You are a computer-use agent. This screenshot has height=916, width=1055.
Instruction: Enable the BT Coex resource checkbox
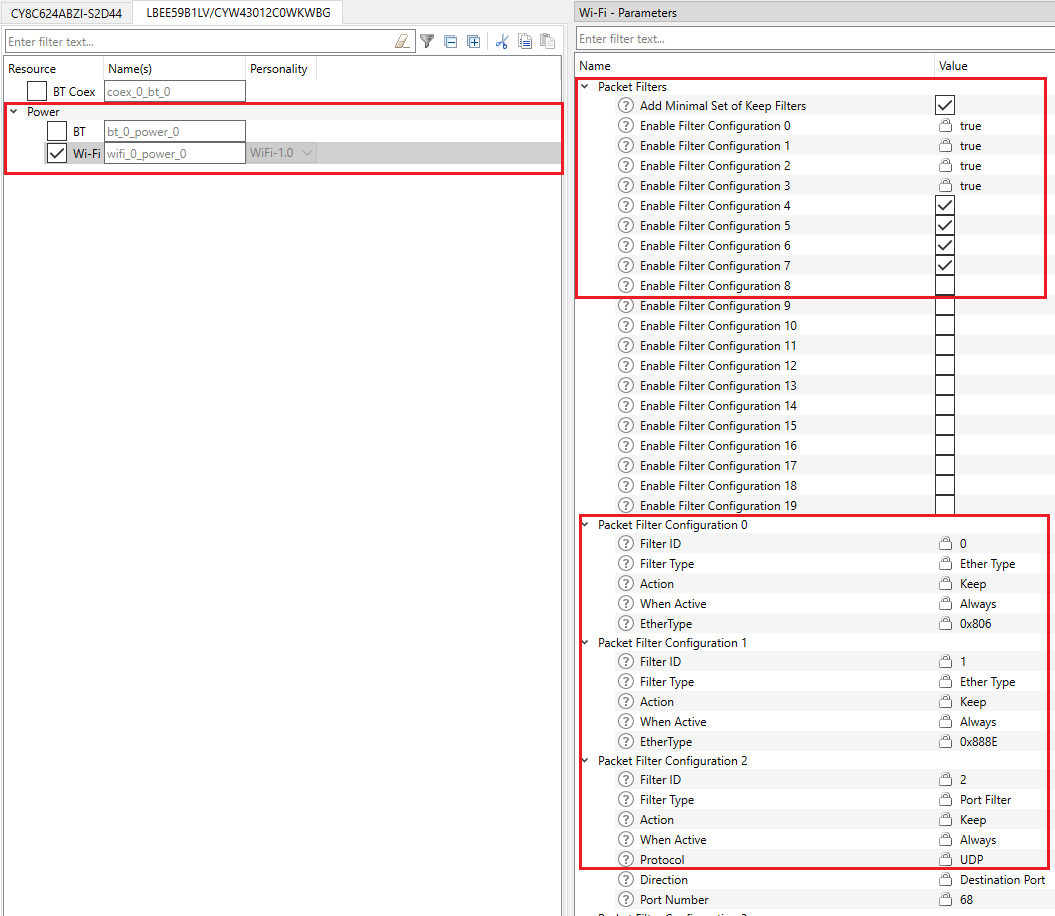pos(37,91)
